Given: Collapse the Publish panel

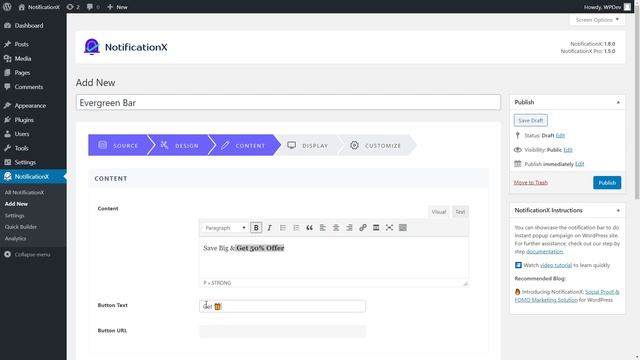Looking at the screenshot, I should [x=618, y=102].
